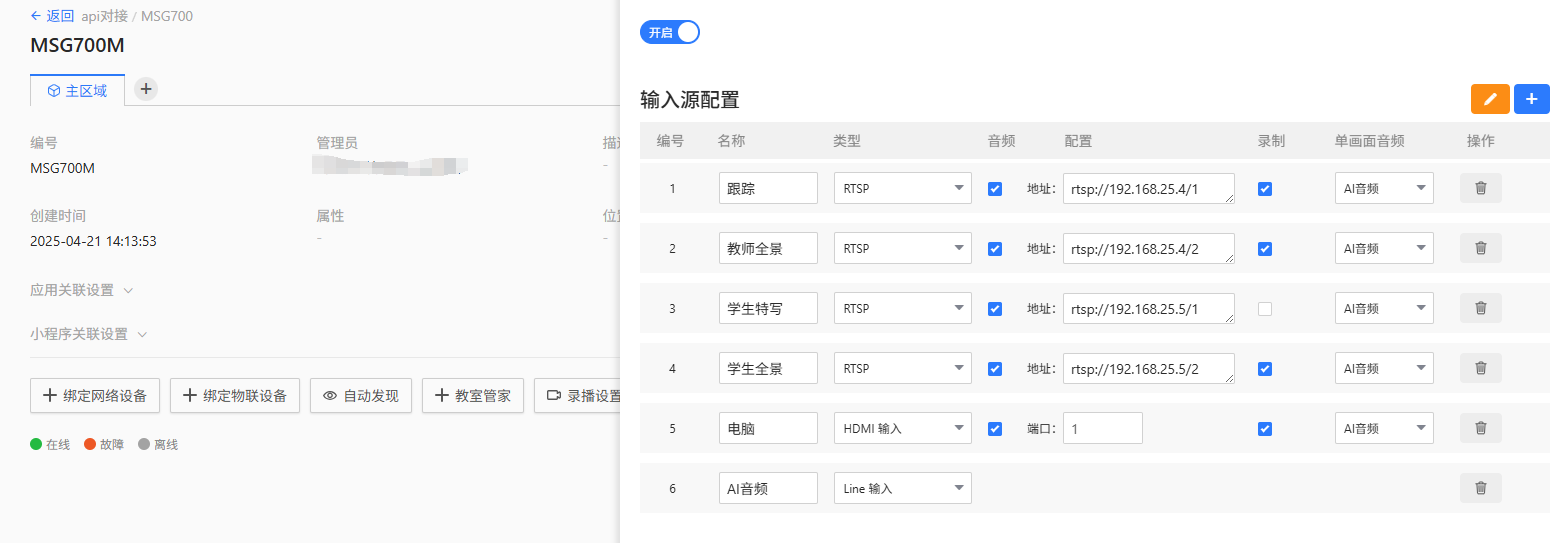The height and width of the screenshot is (543, 1562).
Task: Expand the 应用关联设置 section
Action: (x=82, y=290)
